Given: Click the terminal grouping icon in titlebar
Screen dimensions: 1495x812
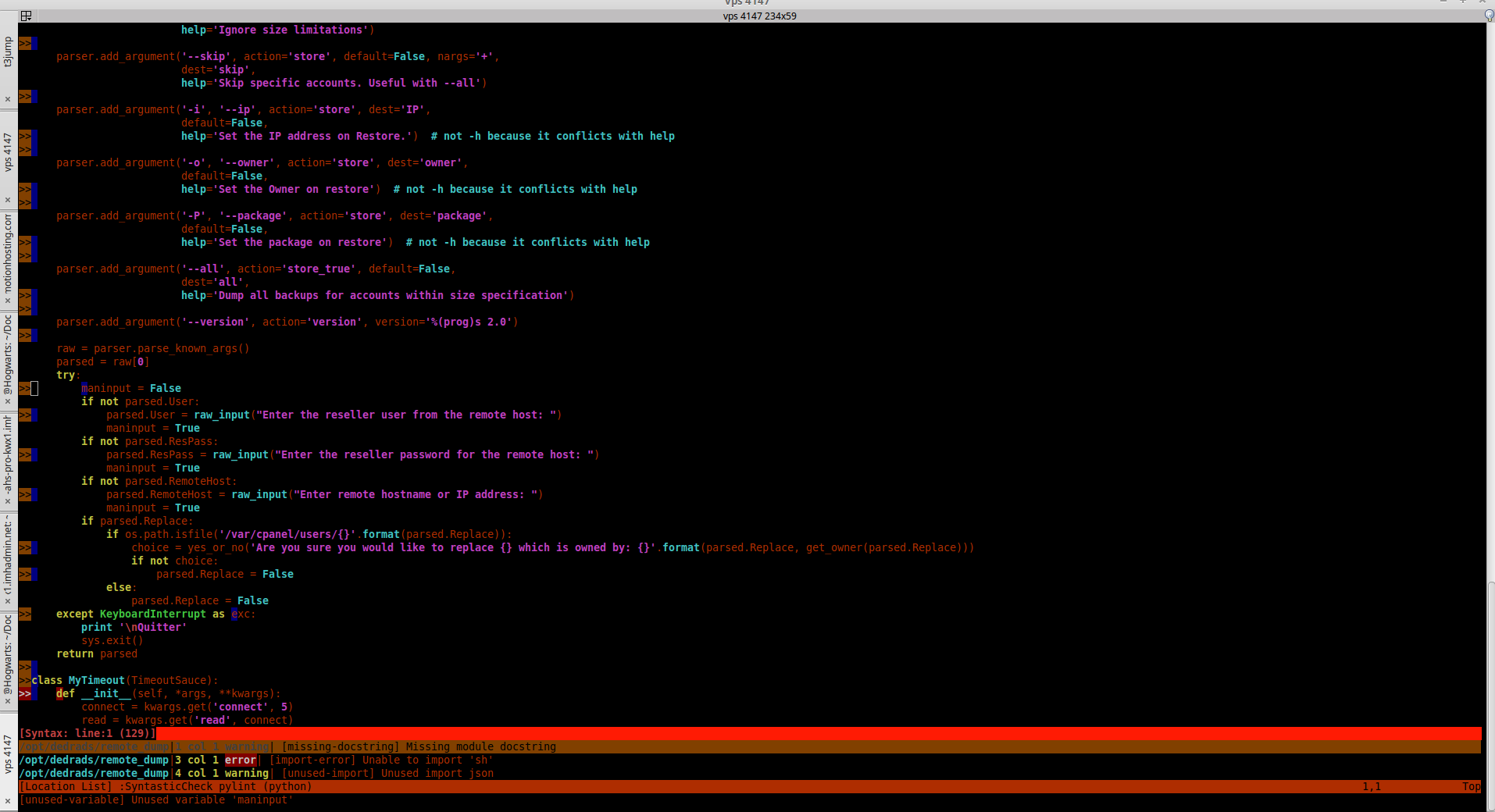Looking at the screenshot, I should pyautogui.click(x=26, y=16).
